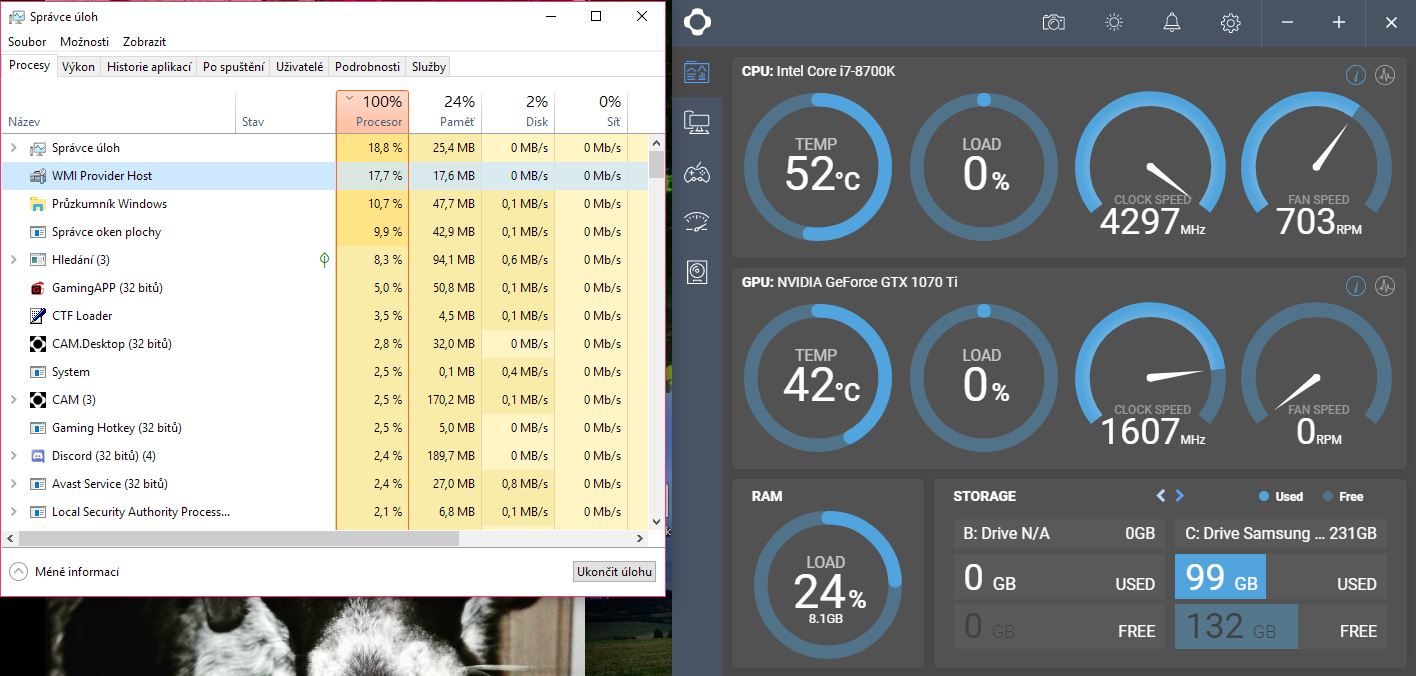Open the notifications bell in CAM
1416x676 pixels.
click(x=1172, y=22)
